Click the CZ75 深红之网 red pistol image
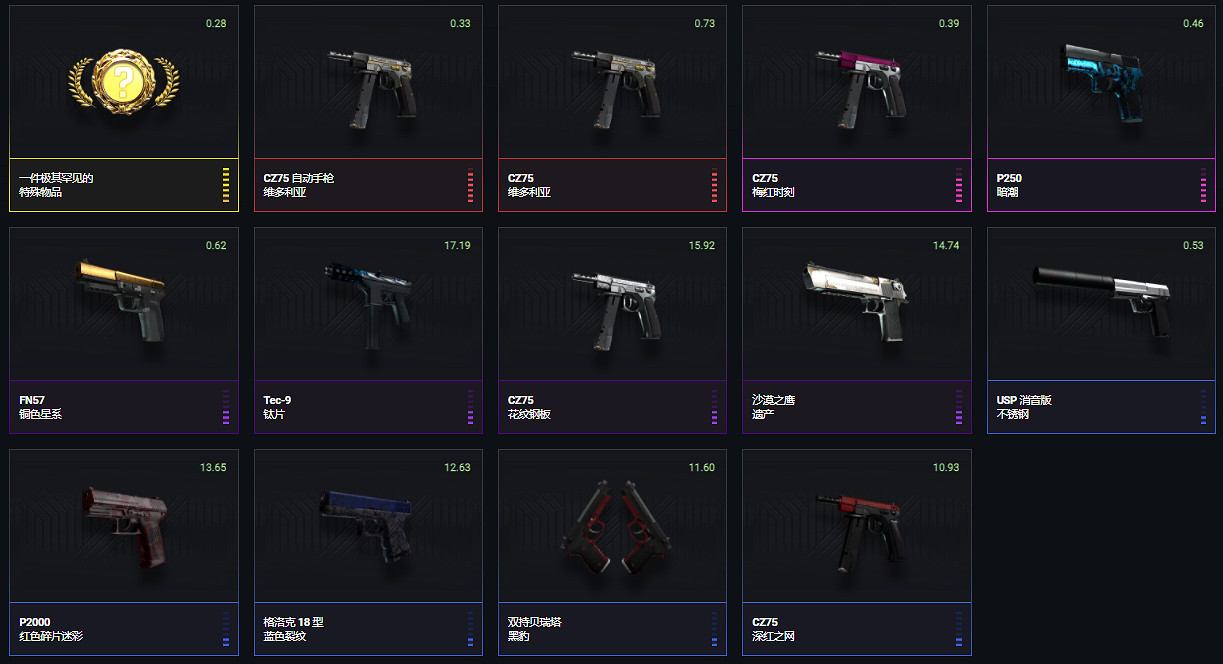The width and height of the screenshot is (1223, 664). click(x=856, y=530)
